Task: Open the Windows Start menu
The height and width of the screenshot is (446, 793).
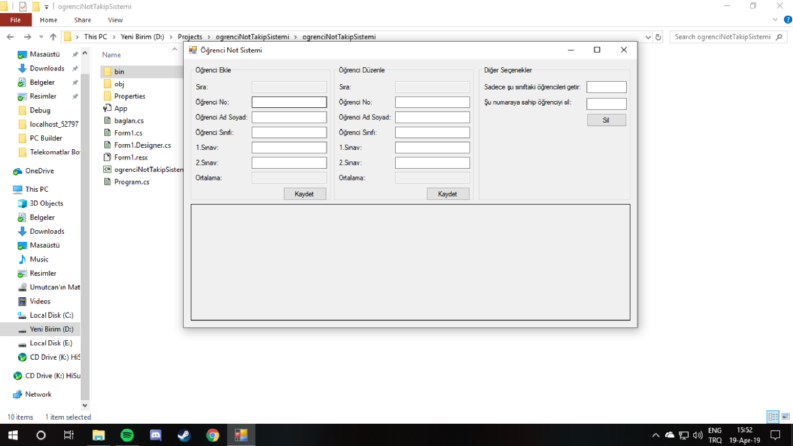Action: pyautogui.click(x=13, y=435)
